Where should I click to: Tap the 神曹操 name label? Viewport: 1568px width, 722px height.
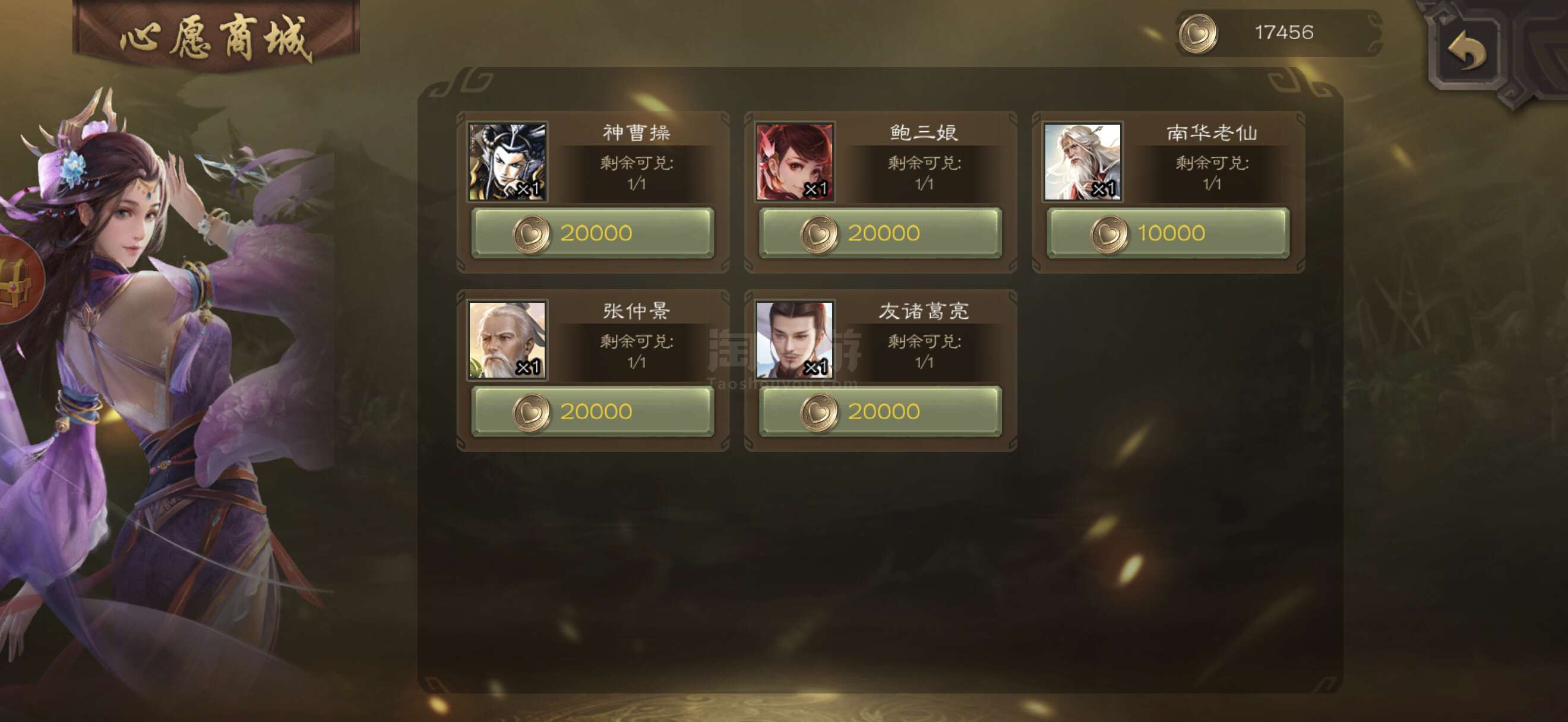point(636,132)
